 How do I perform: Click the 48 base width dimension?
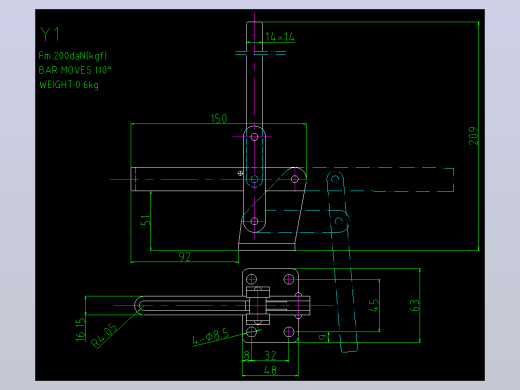click(x=270, y=370)
